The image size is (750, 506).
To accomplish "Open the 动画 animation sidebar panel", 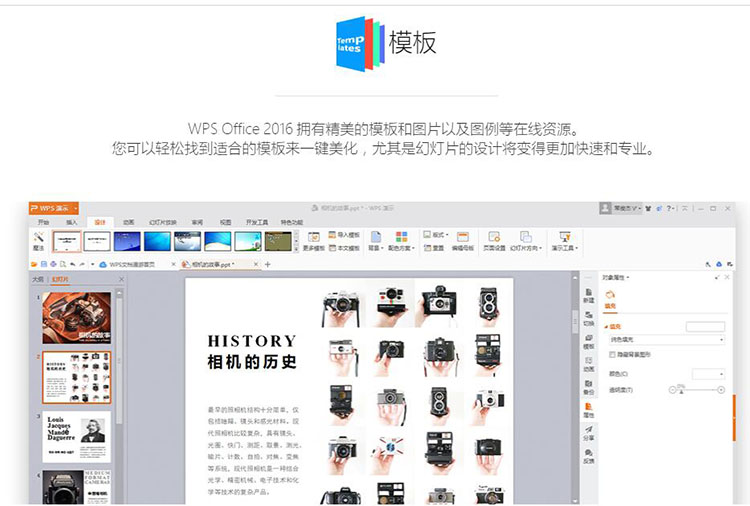I will pyautogui.click(x=588, y=364).
